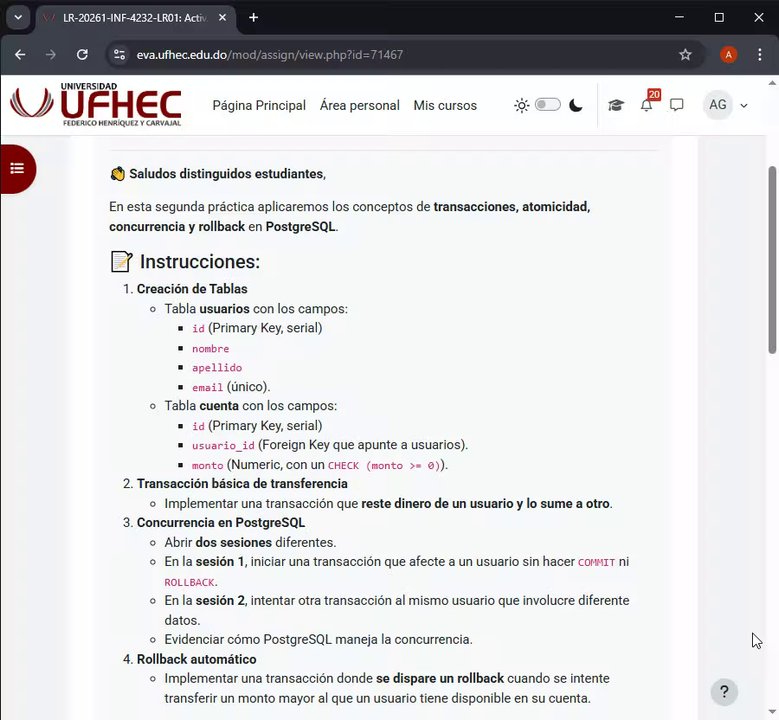The height and width of the screenshot is (720, 779).
Task: Click the page vertical scrollbar thumb
Action: pos(772,260)
